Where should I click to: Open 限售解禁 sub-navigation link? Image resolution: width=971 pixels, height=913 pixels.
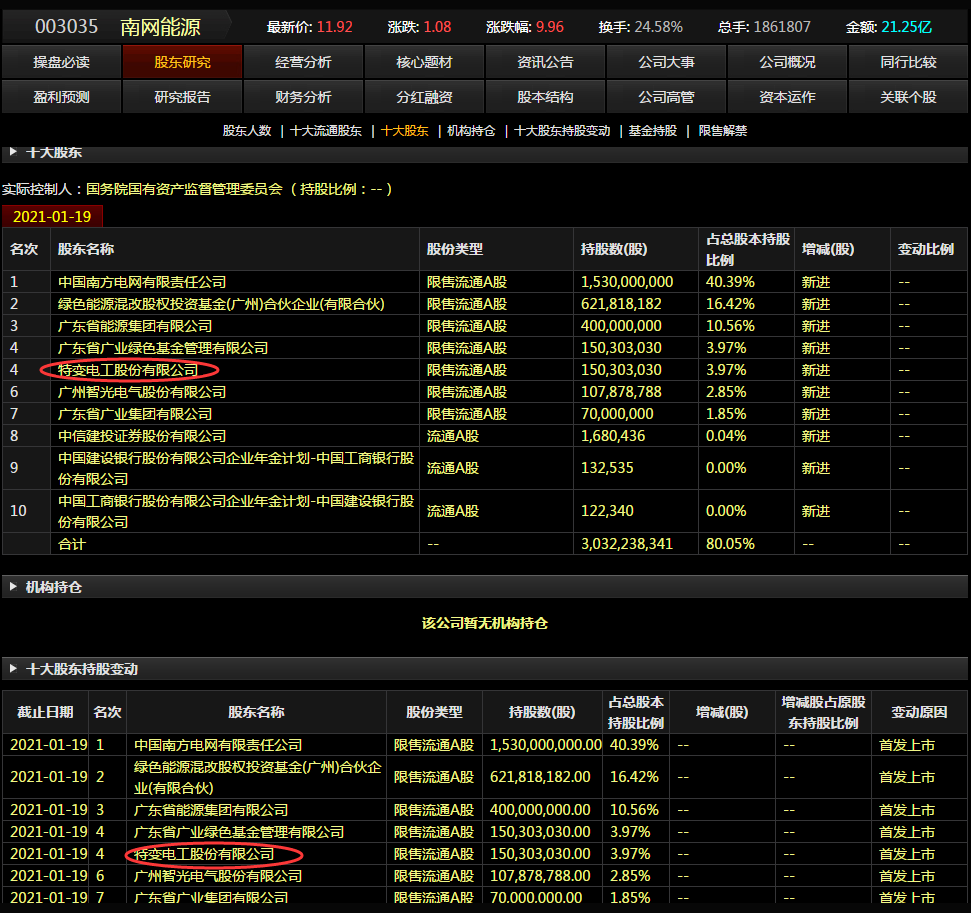tap(723, 131)
